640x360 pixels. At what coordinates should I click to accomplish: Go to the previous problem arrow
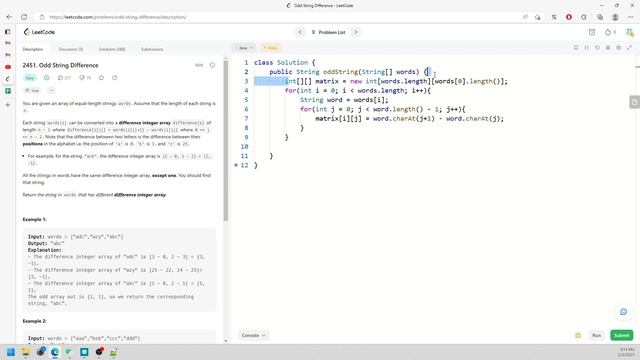click(x=300, y=32)
